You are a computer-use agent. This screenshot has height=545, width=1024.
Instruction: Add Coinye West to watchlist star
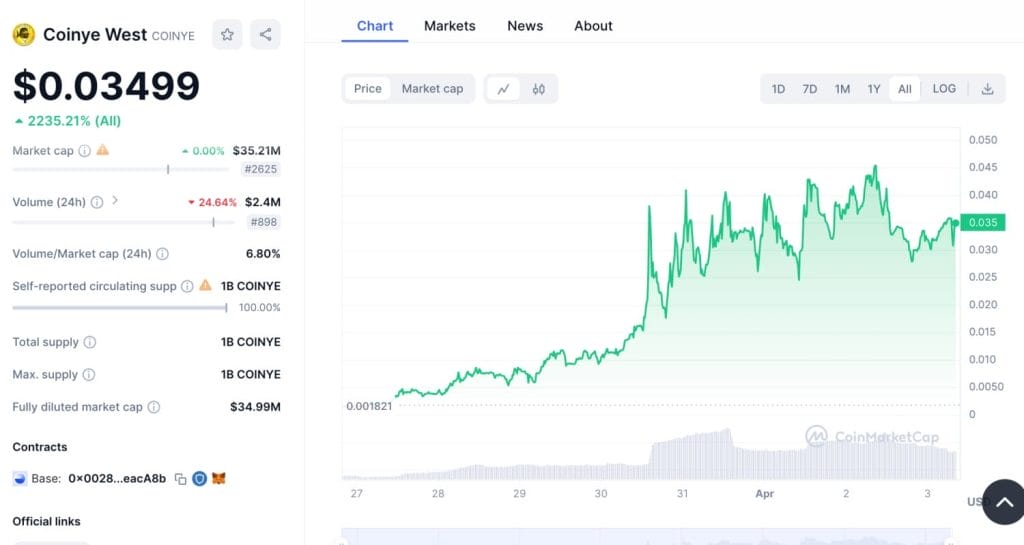[x=227, y=35]
